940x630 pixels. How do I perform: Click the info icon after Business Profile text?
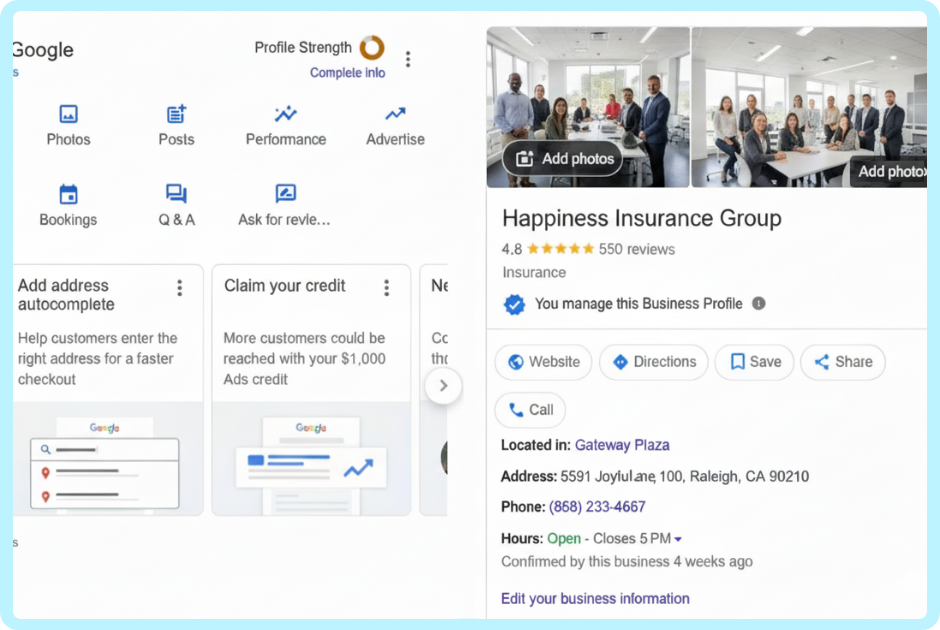pos(758,303)
